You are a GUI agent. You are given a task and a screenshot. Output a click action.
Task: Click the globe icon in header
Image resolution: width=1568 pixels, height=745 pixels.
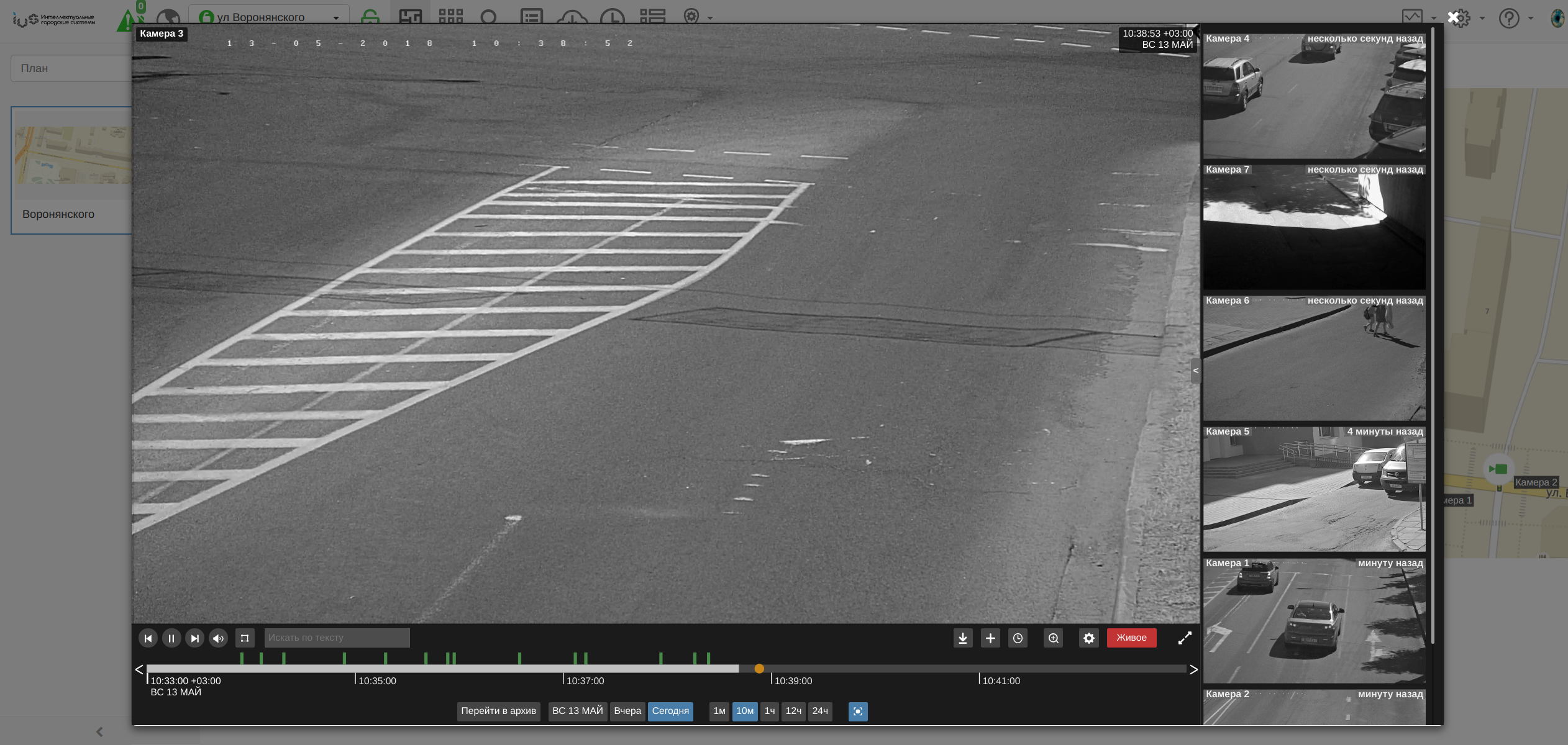click(x=168, y=19)
